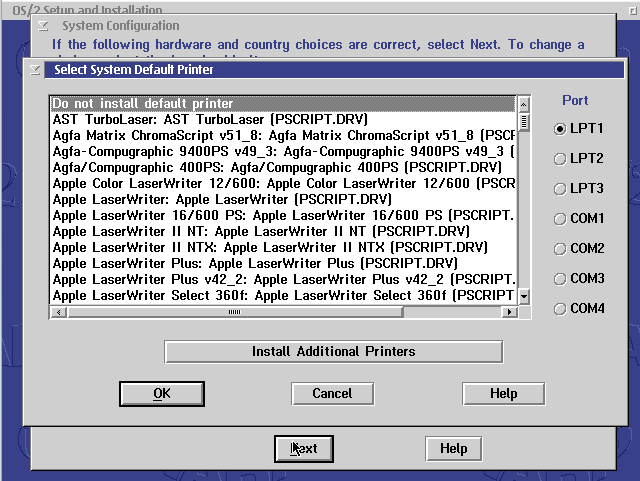Select Apple LaserWriter Plus v42_2 entry

click(x=282, y=279)
